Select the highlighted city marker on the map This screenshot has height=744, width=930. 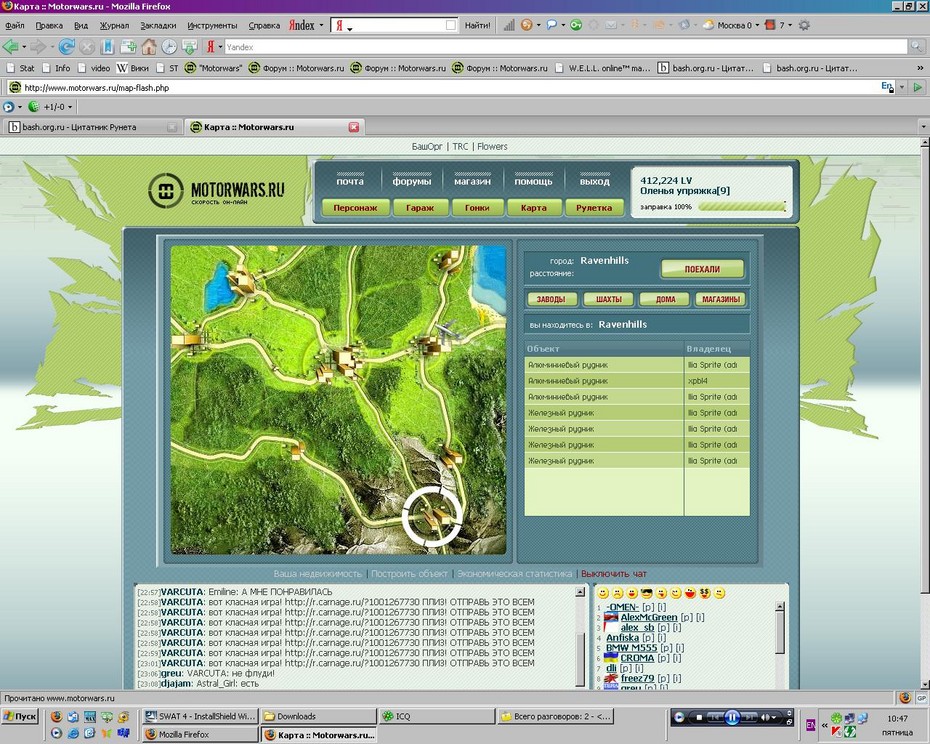click(432, 516)
